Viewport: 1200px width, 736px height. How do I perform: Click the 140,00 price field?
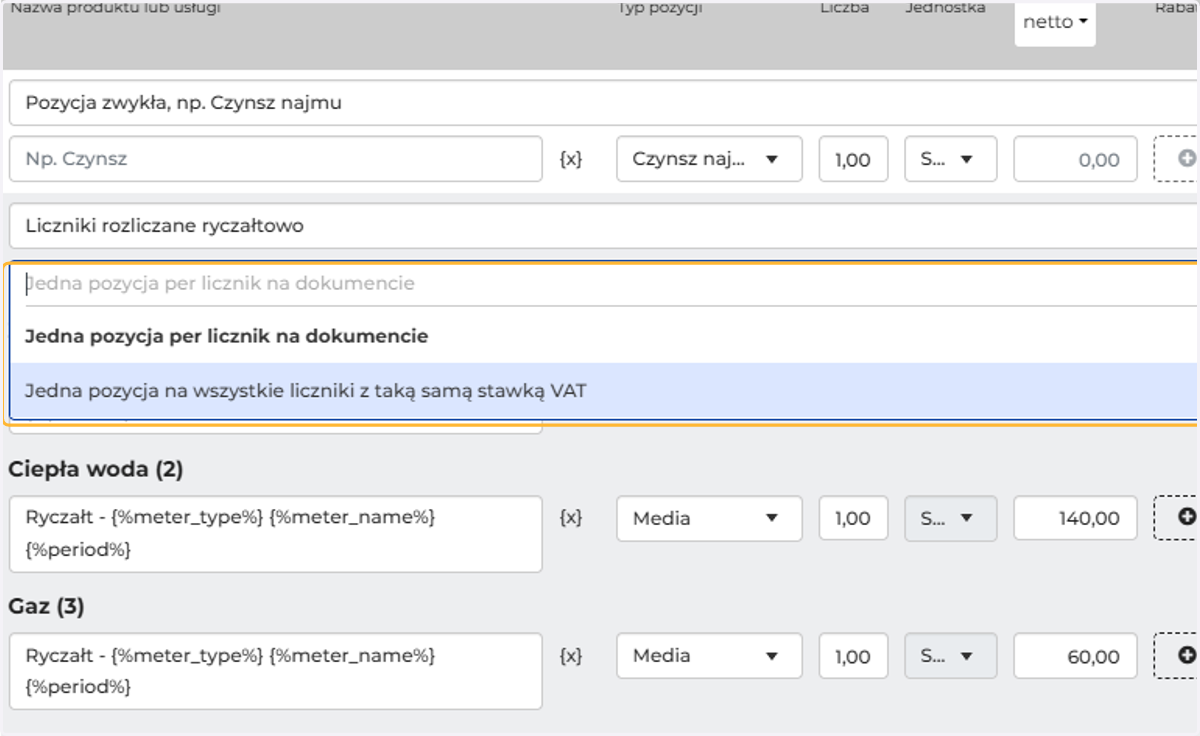1075,518
